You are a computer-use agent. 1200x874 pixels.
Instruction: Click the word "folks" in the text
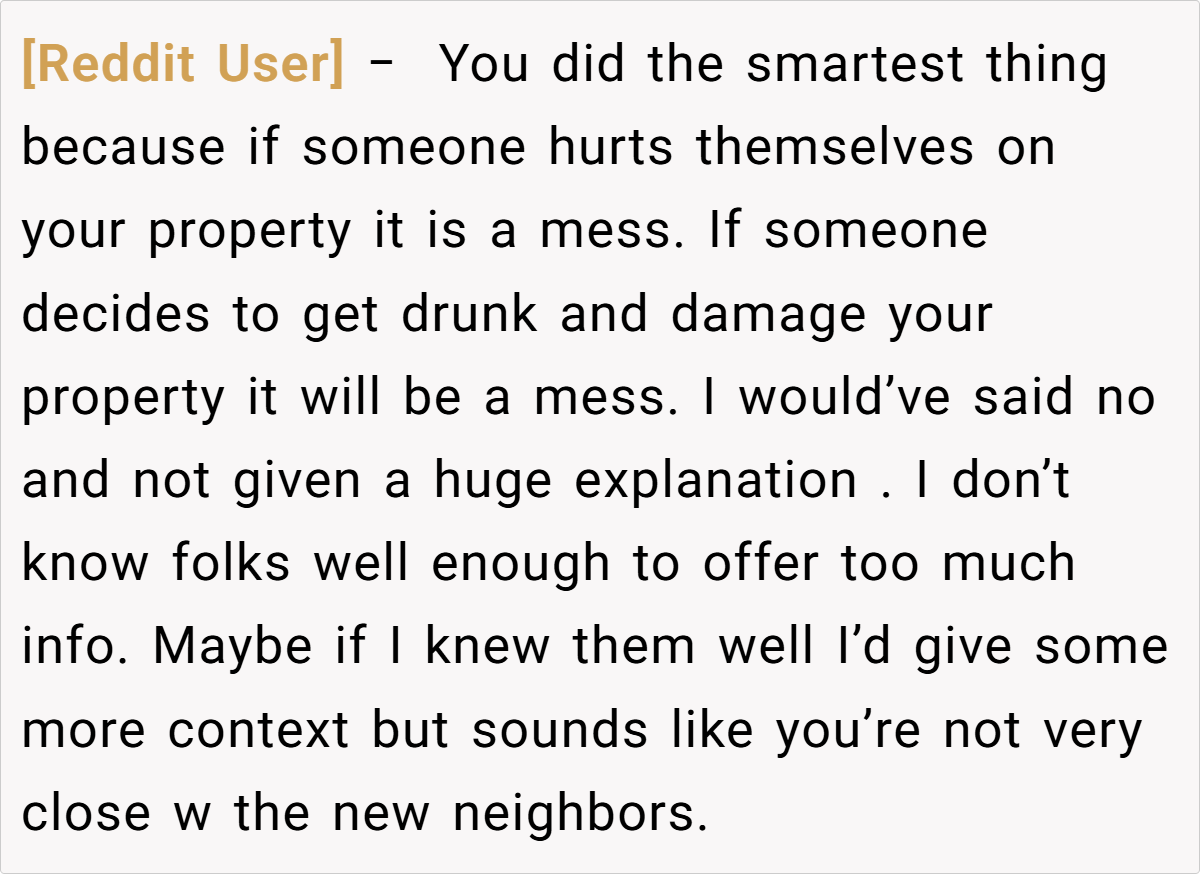click(231, 564)
